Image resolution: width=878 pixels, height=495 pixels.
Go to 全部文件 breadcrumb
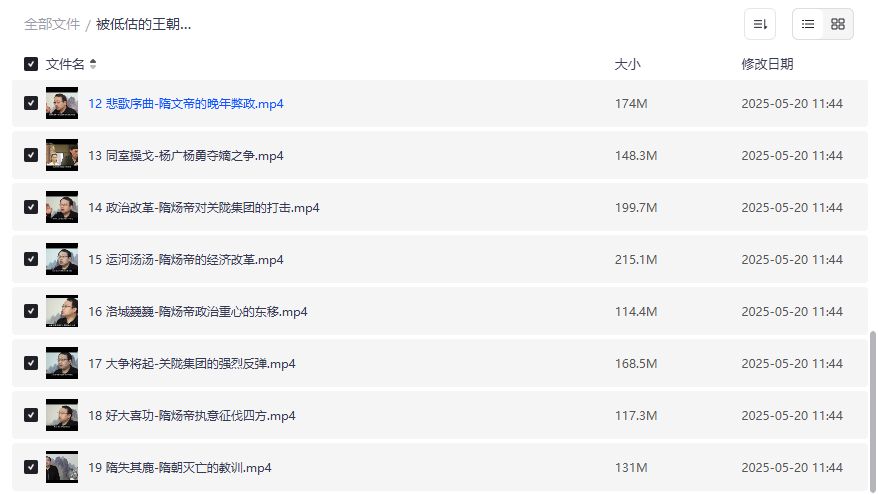(52, 25)
